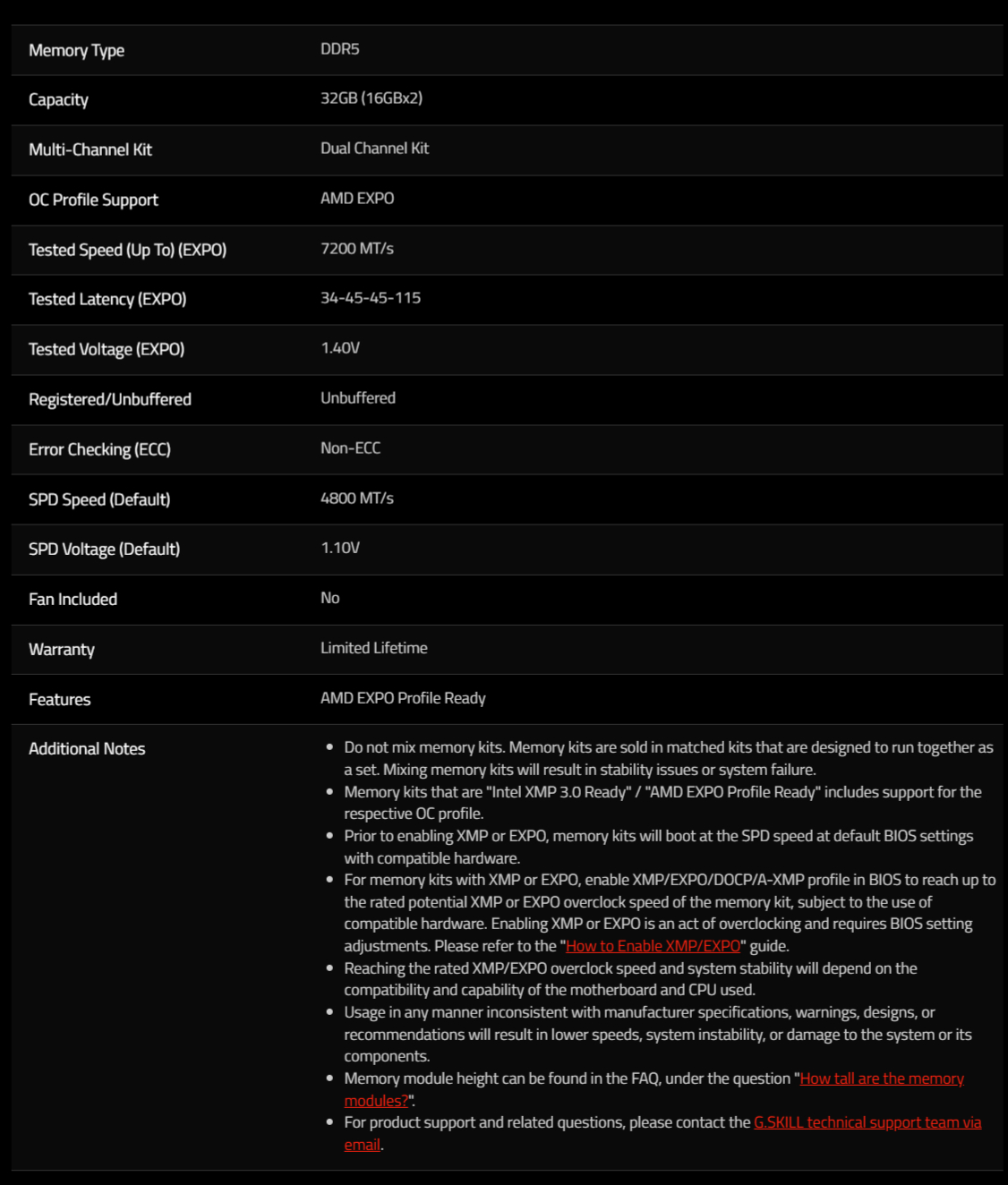
Task: Click the Non-ECC value text
Action: (x=350, y=448)
